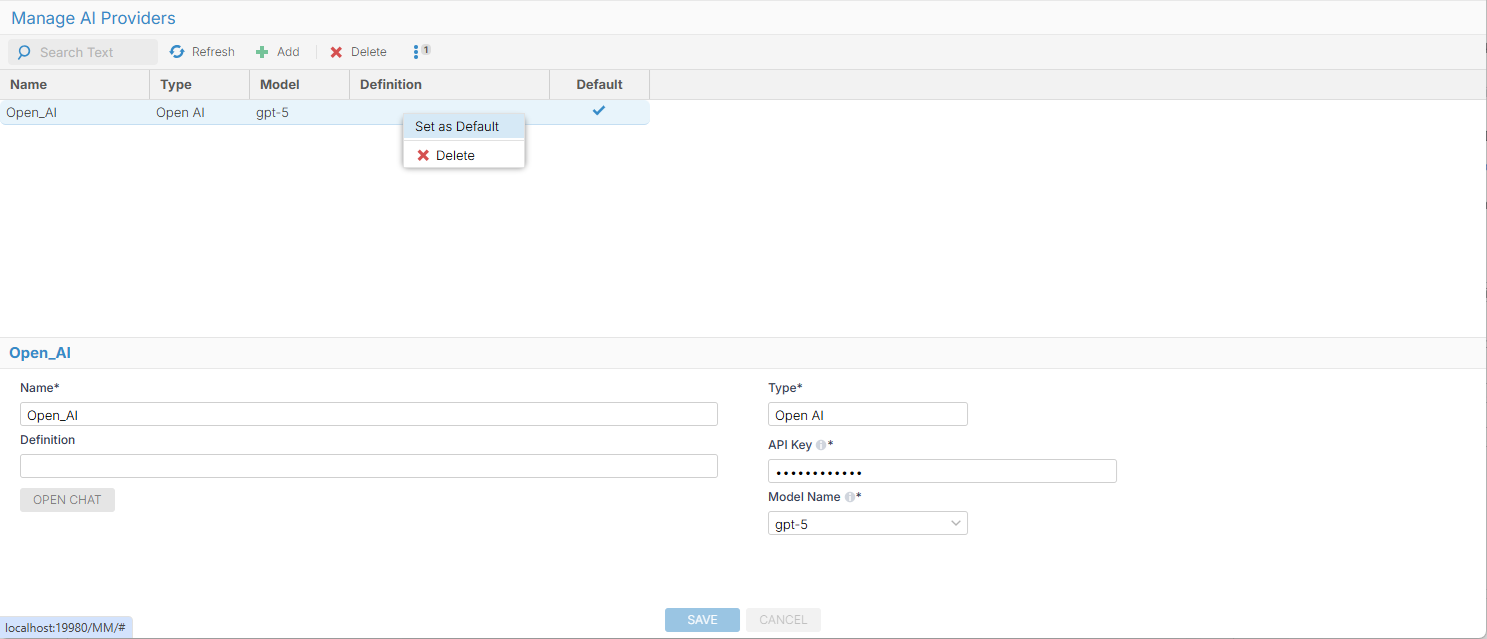Click the Model Name info icon
The height and width of the screenshot is (639, 1487).
coord(849,497)
